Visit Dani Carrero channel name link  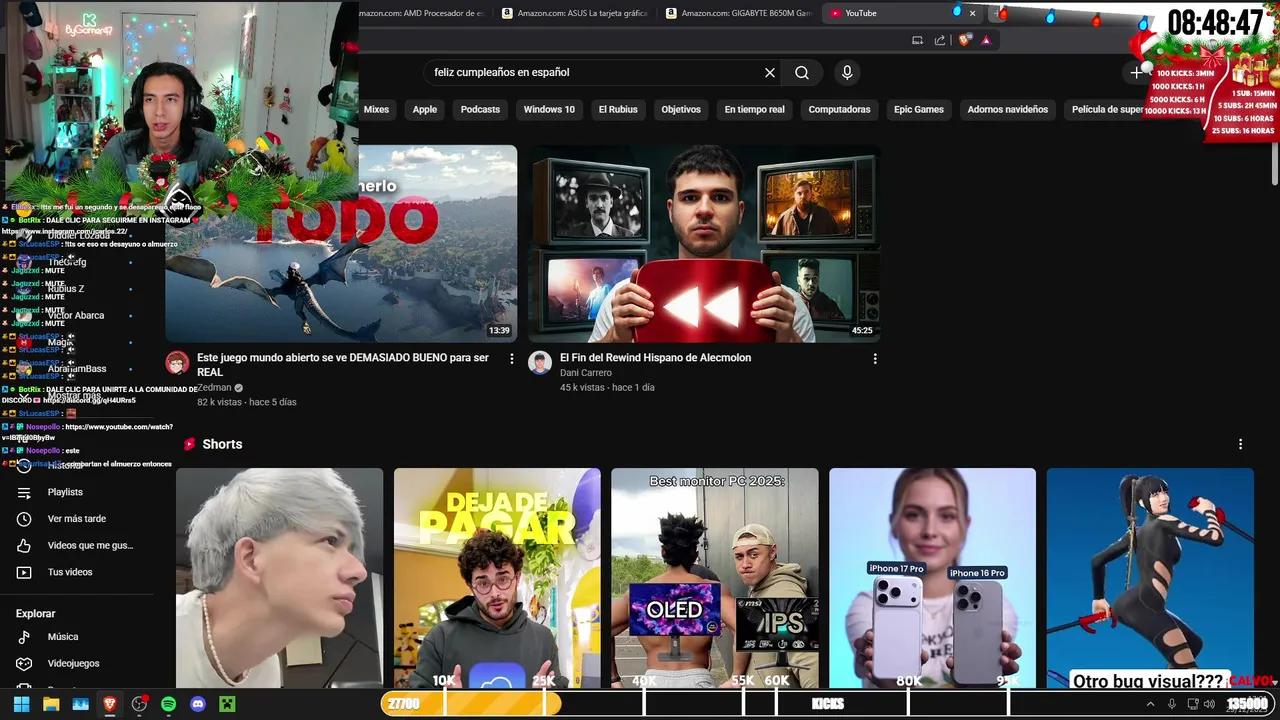[586, 373]
